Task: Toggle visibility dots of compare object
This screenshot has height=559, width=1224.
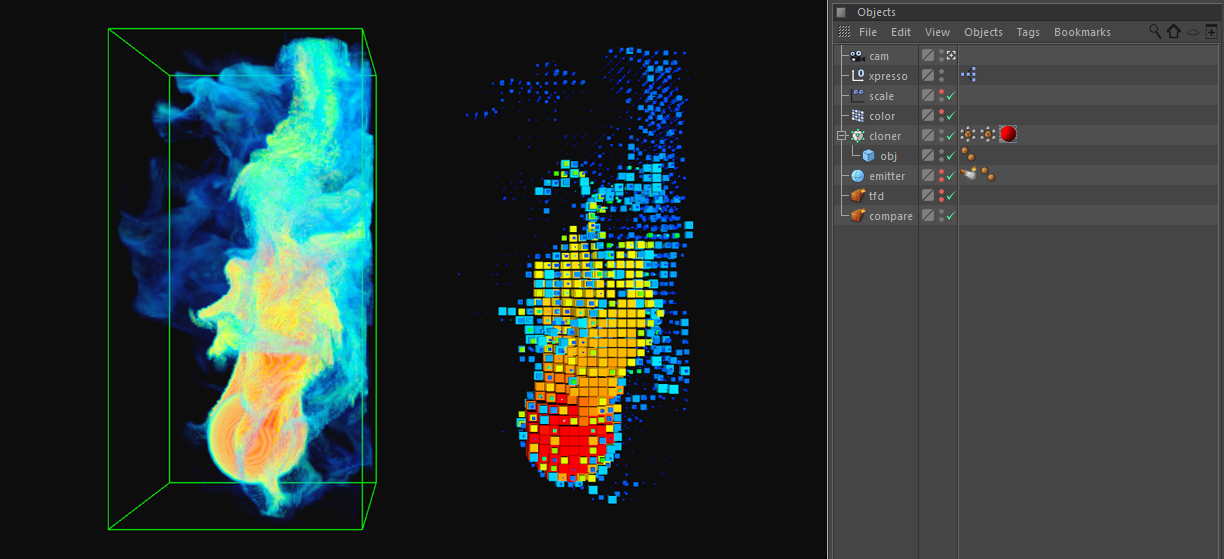Action: (x=941, y=216)
